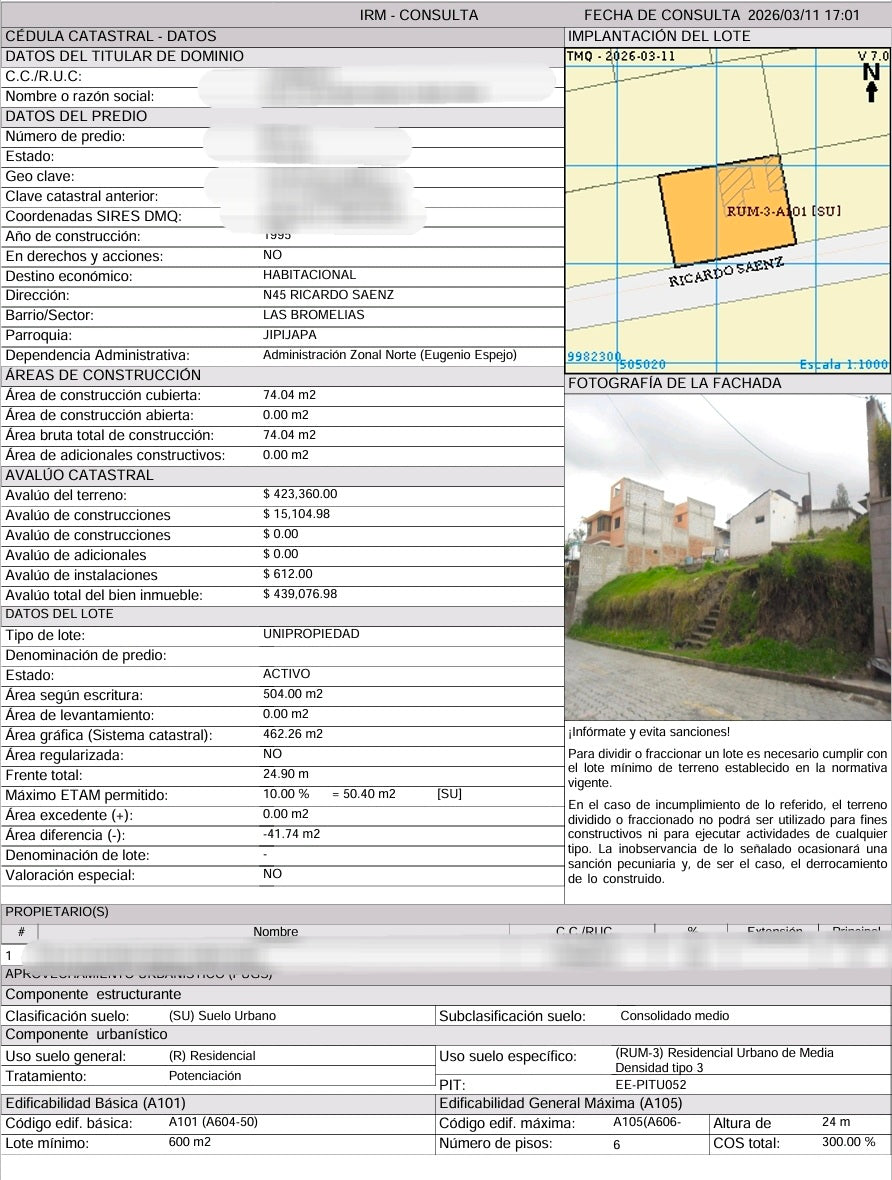Click the north arrow icon on map
Image resolution: width=892 pixels, height=1180 pixels.
(x=871, y=83)
